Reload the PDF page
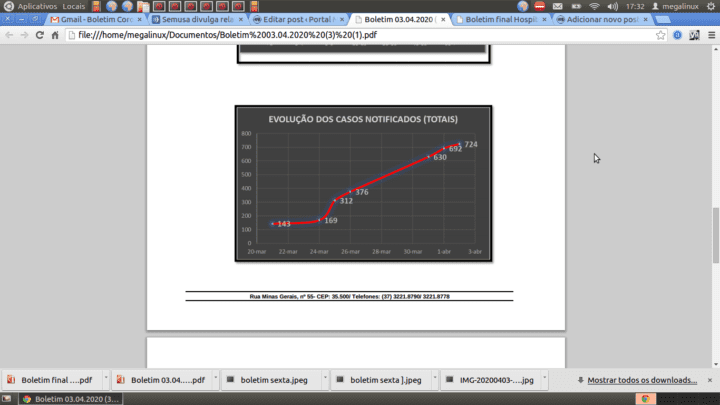Screen dimensions: 720x405 point(39,35)
